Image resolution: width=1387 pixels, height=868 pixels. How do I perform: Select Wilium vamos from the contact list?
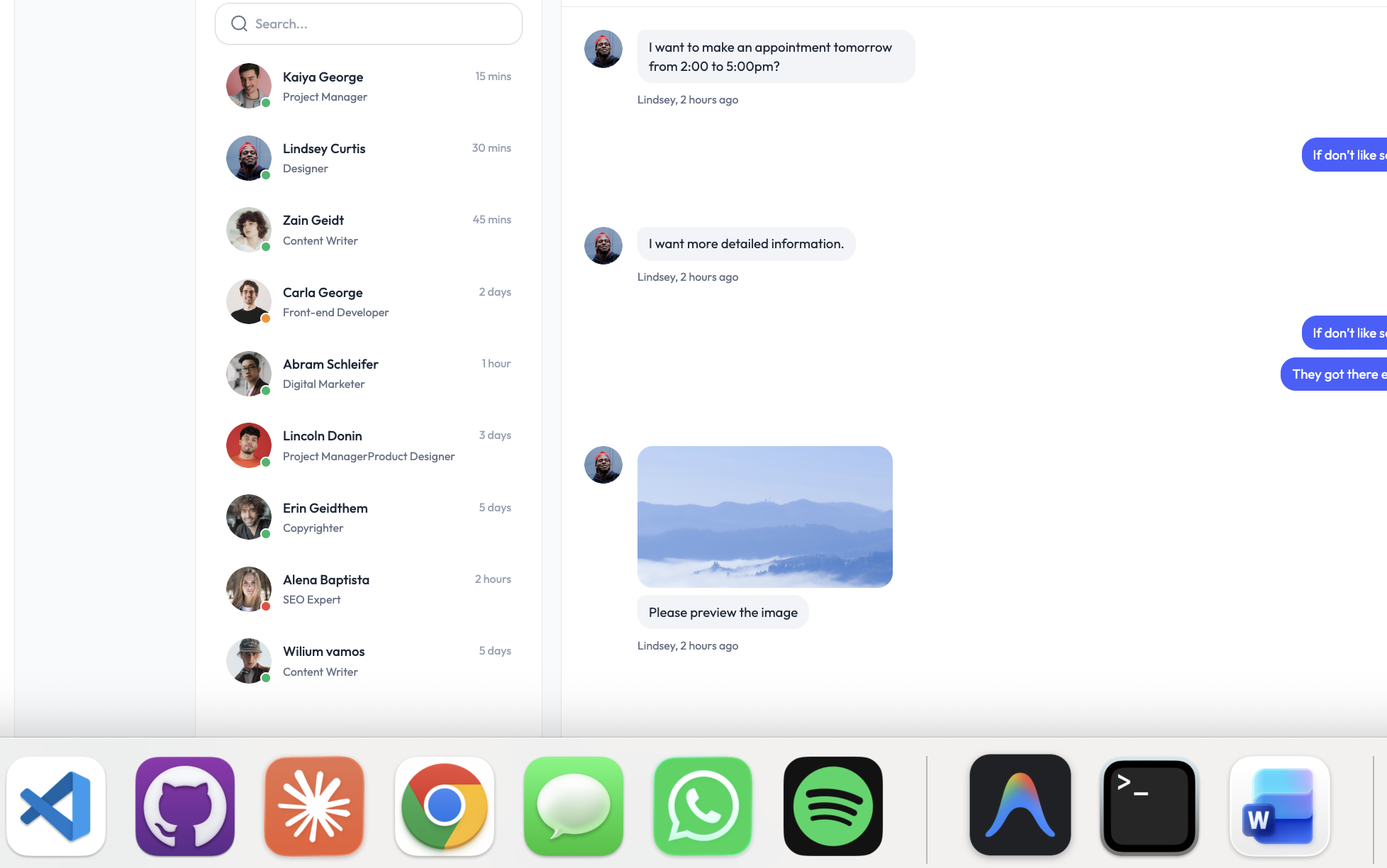pyautogui.click(x=369, y=660)
